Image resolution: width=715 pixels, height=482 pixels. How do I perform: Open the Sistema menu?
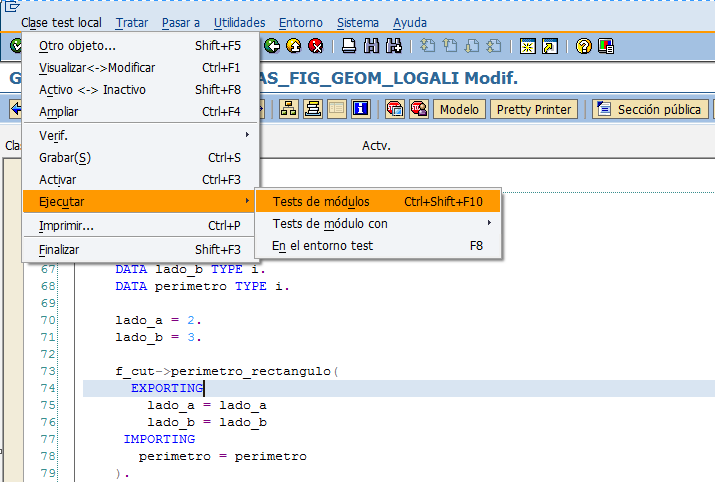[358, 23]
